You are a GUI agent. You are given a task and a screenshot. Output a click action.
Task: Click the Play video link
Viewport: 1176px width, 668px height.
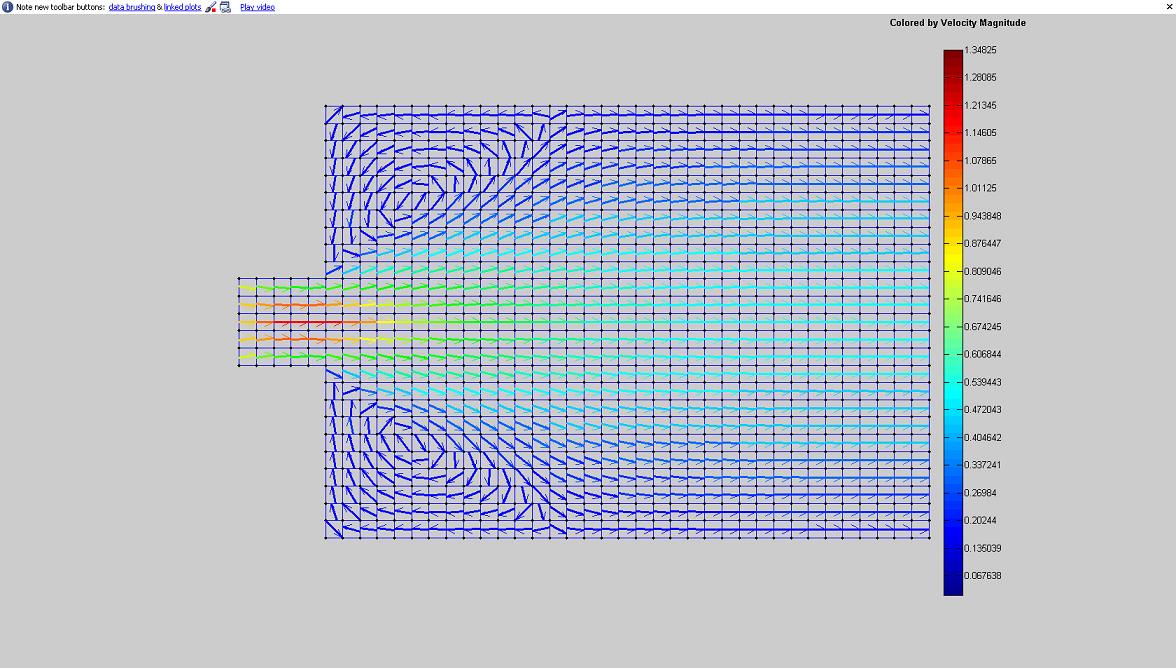[257, 7]
